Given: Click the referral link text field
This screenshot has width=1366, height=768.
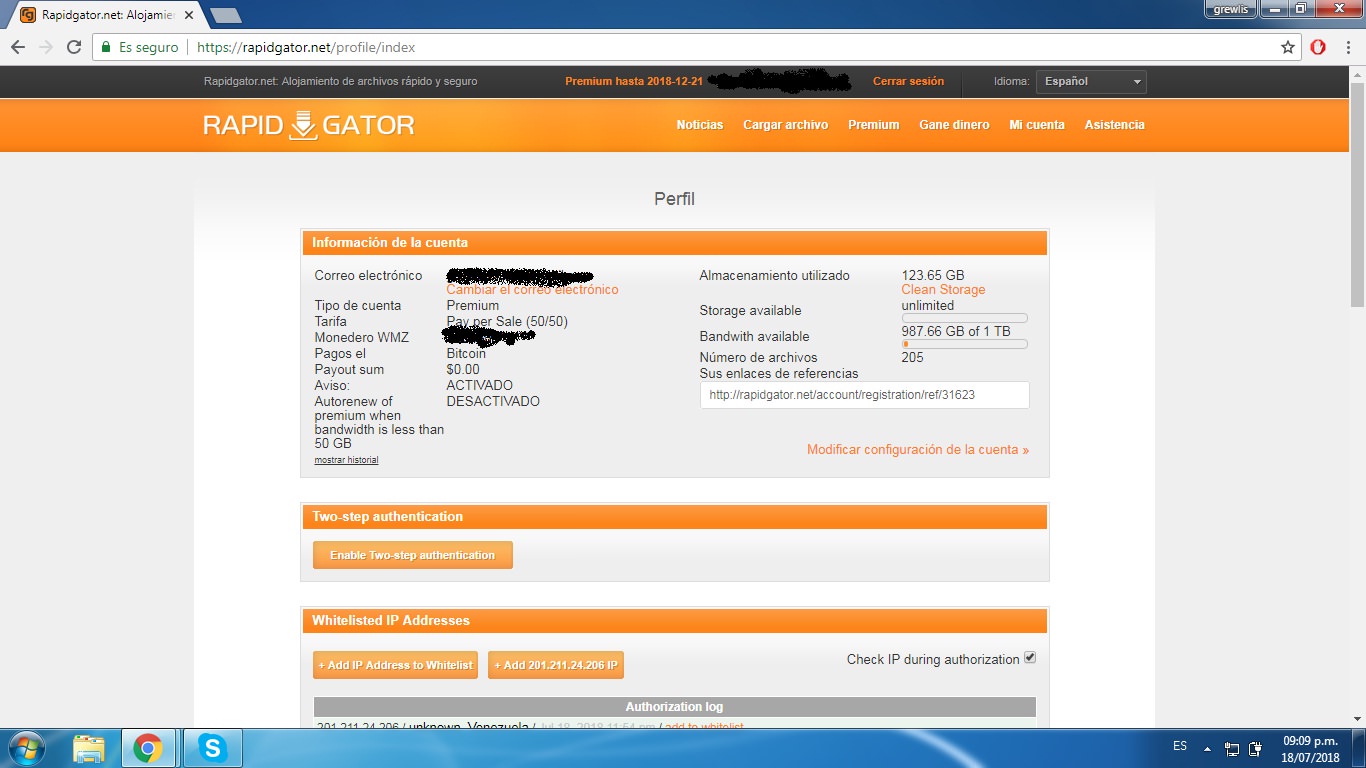Looking at the screenshot, I should tap(864, 395).
